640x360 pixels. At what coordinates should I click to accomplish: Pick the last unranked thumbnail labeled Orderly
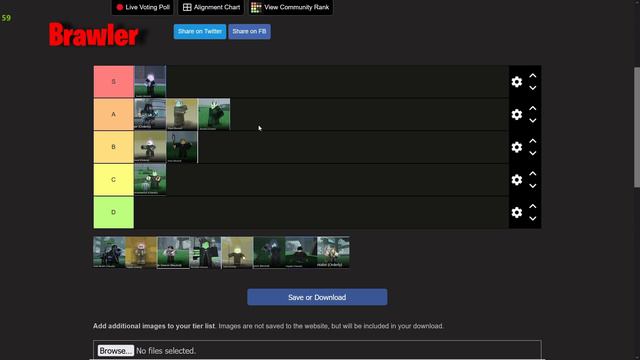point(333,252)
